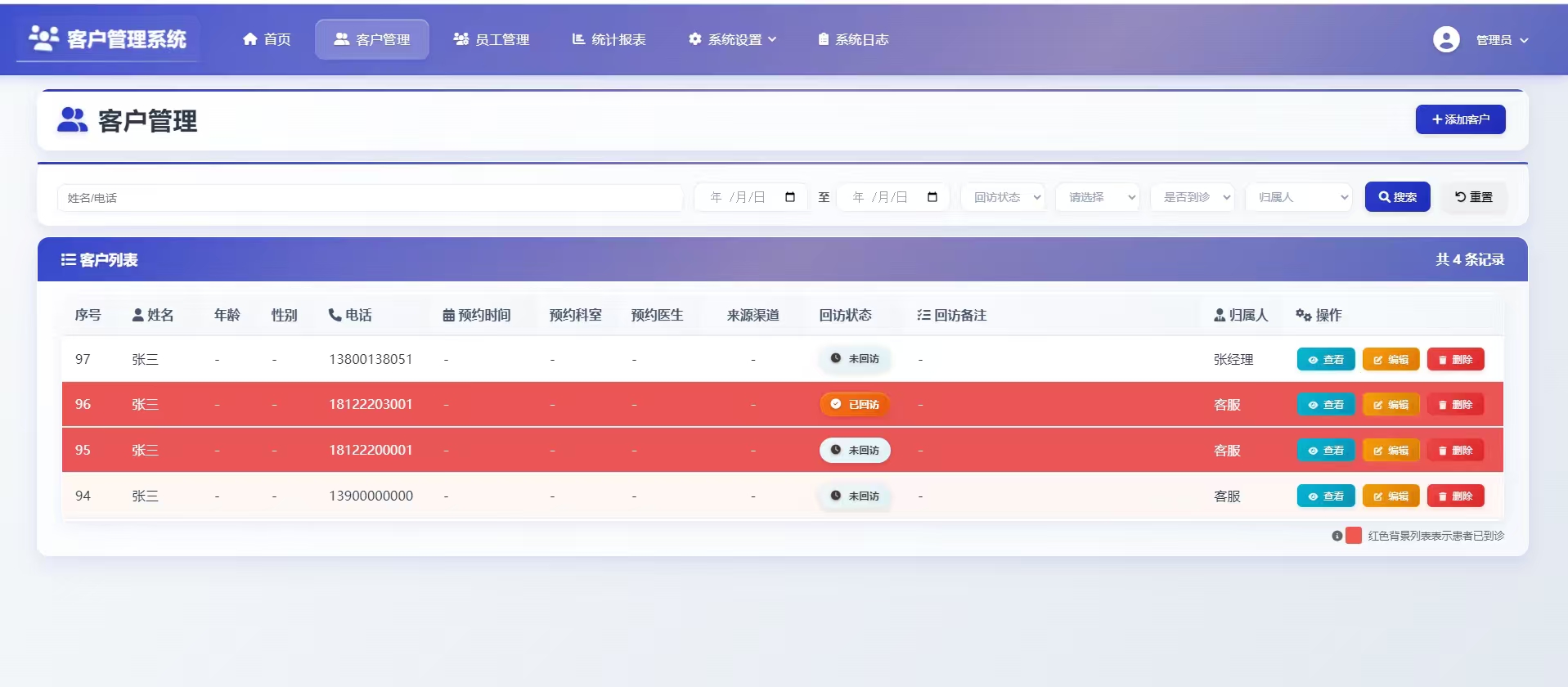Select the 客户管理 nav tab
The image size is (1568, 687).
(x=372, y=39)
